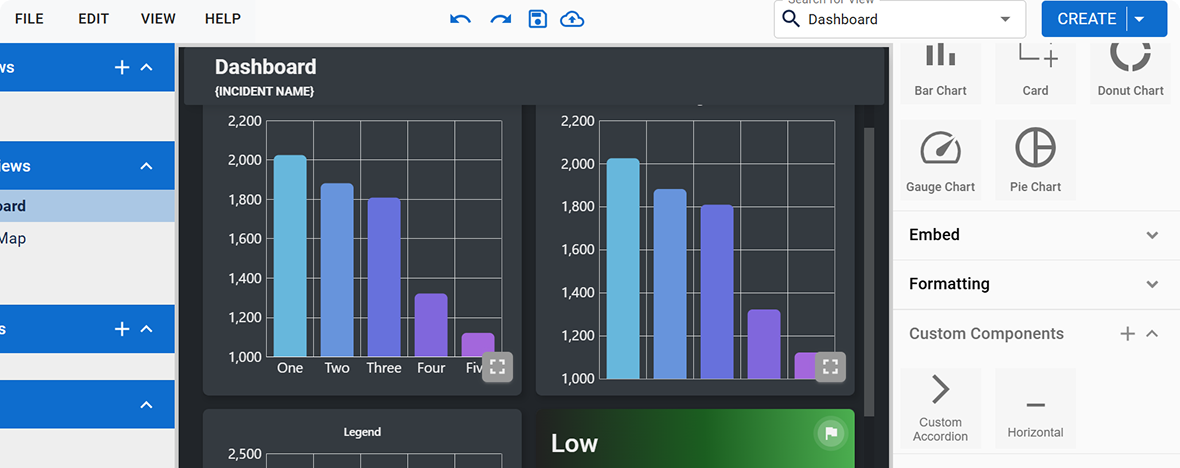
Task: Open the HELP menu
Action: tap(222, 19)
